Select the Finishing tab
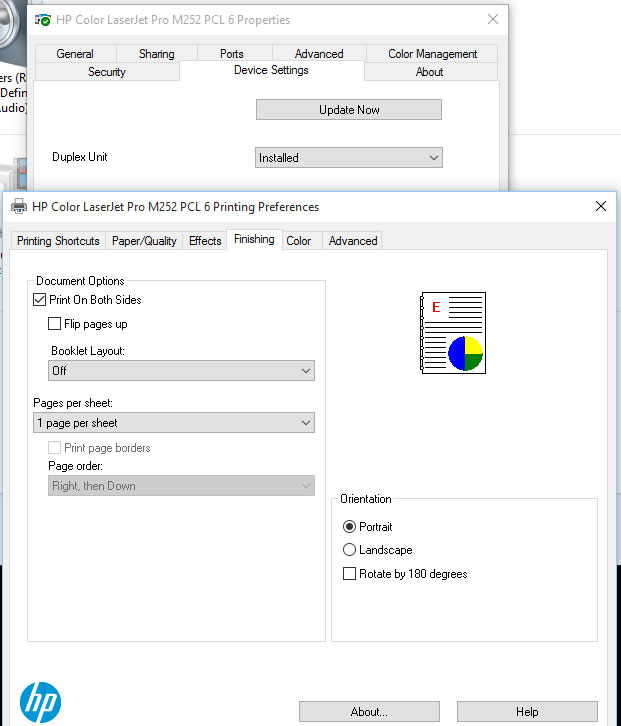Screen dimensions: 621x726 pos(254,239)
